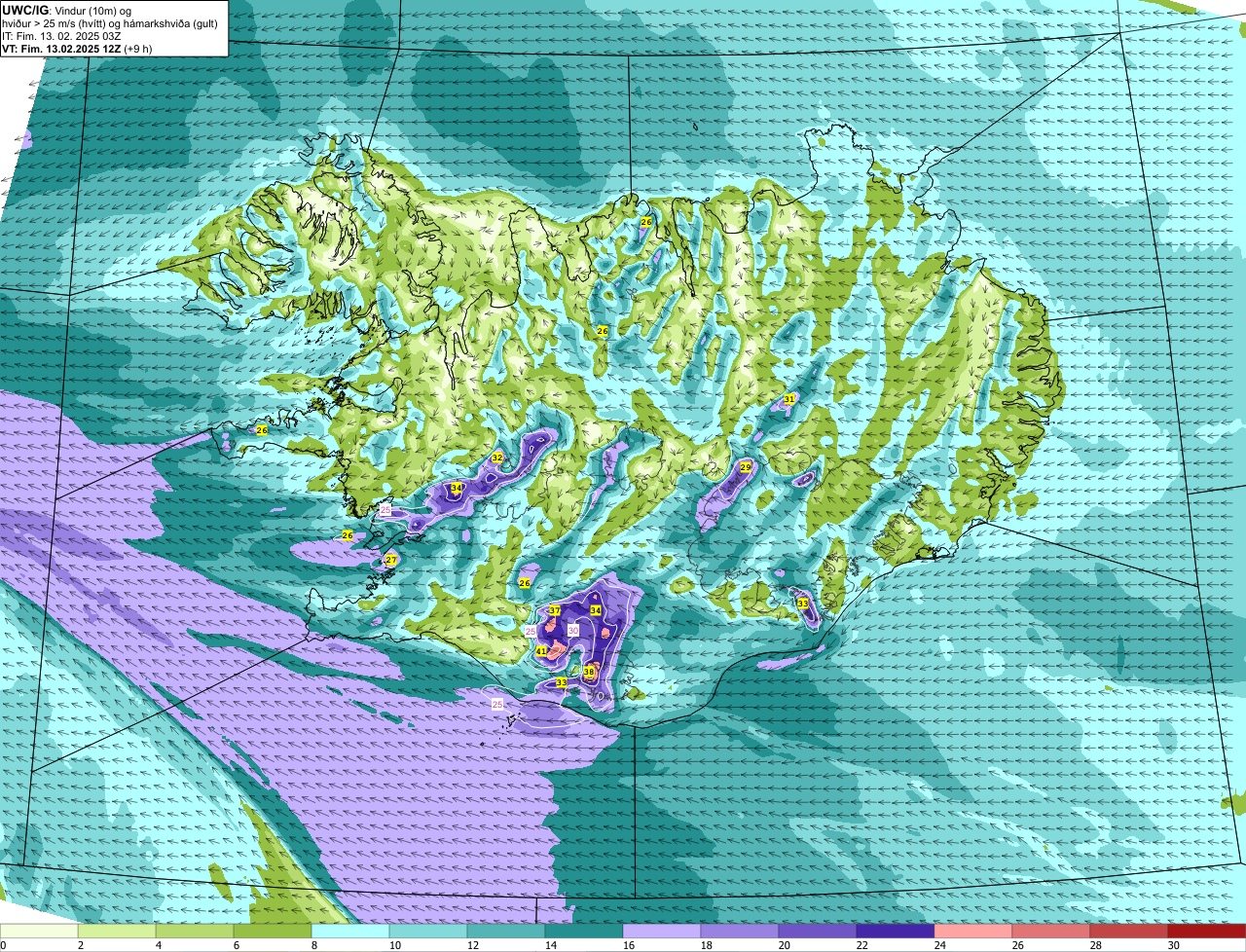Select the yellow gust label 31
Image resolution: width=1246 pixels, height=952 pixels.
[789, 399]
